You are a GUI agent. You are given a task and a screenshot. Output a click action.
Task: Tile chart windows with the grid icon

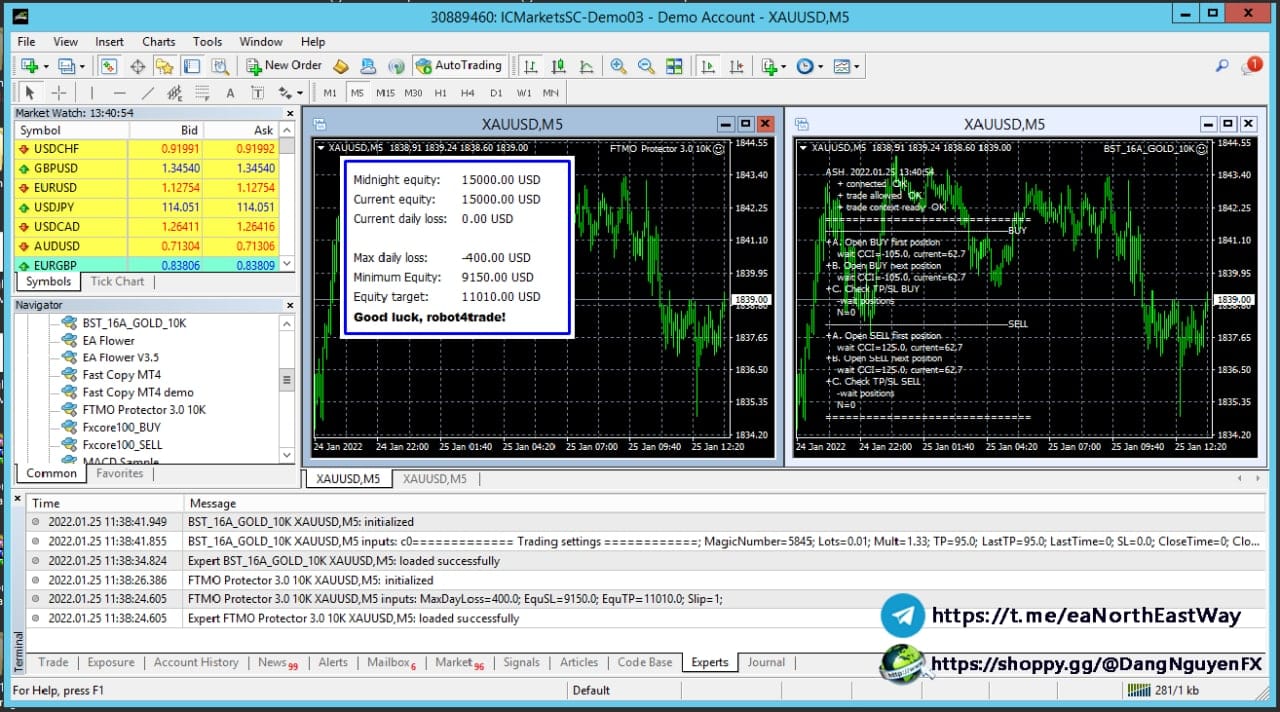(674, 66)
